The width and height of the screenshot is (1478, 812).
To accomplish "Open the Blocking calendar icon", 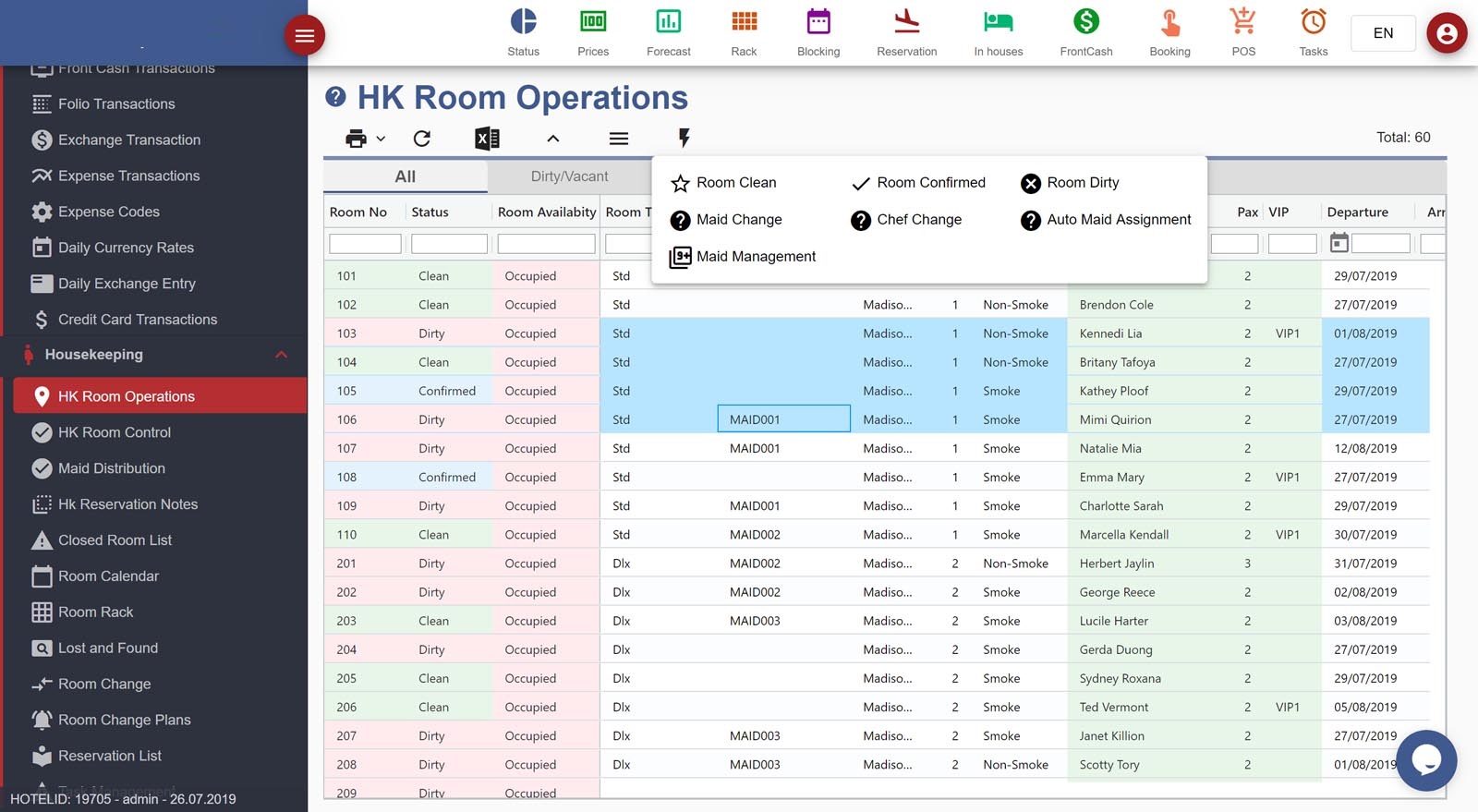I will (818, 21).
